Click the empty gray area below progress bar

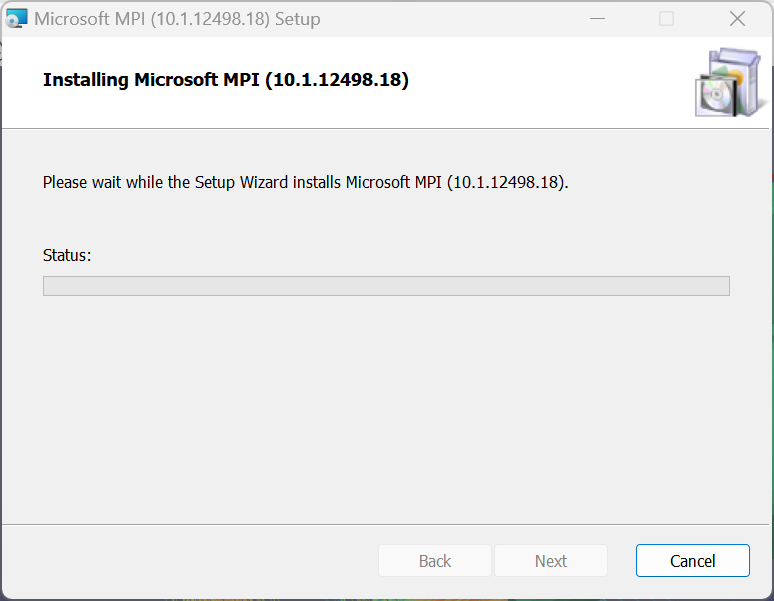tap(386, 410)
